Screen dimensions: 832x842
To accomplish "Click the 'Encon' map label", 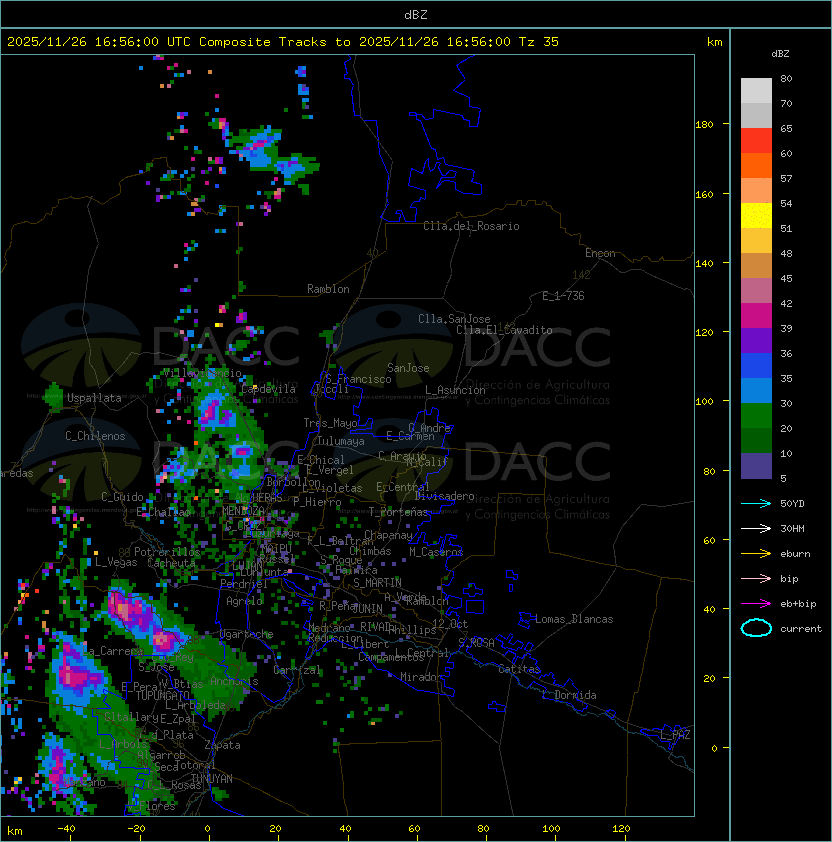I will 600,253.
